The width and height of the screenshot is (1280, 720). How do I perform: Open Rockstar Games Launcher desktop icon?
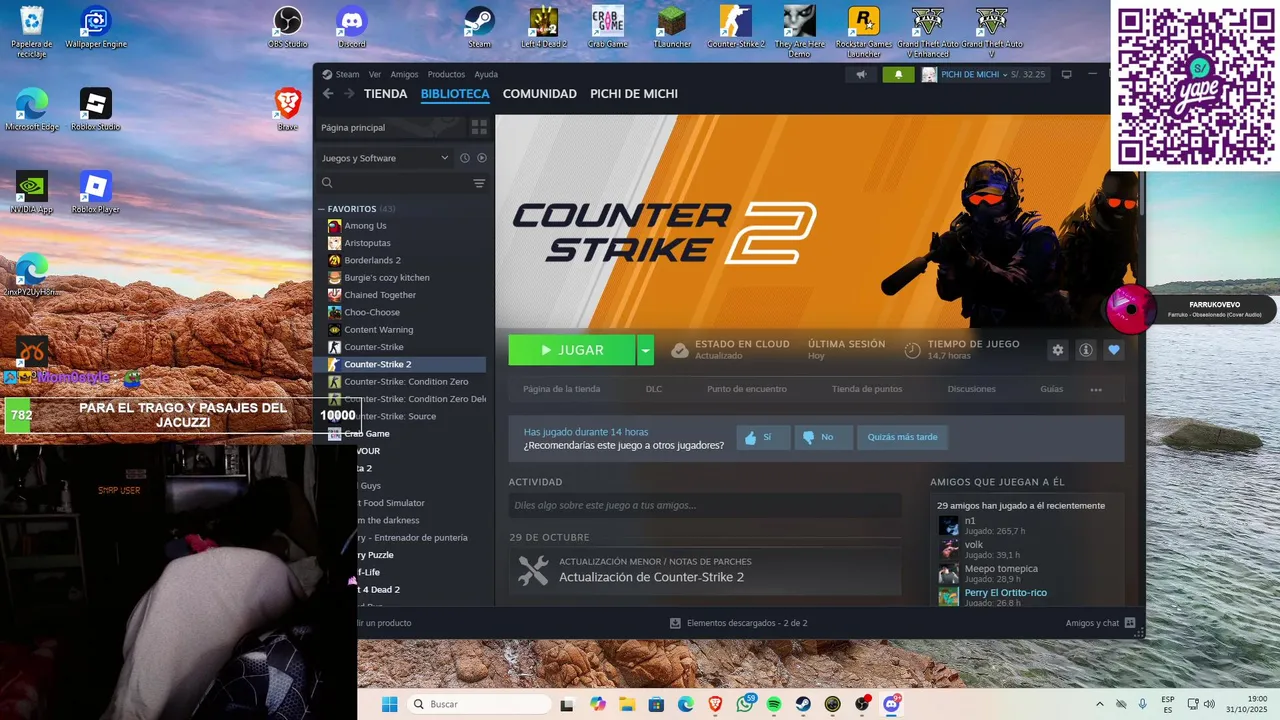click(864, 32)
